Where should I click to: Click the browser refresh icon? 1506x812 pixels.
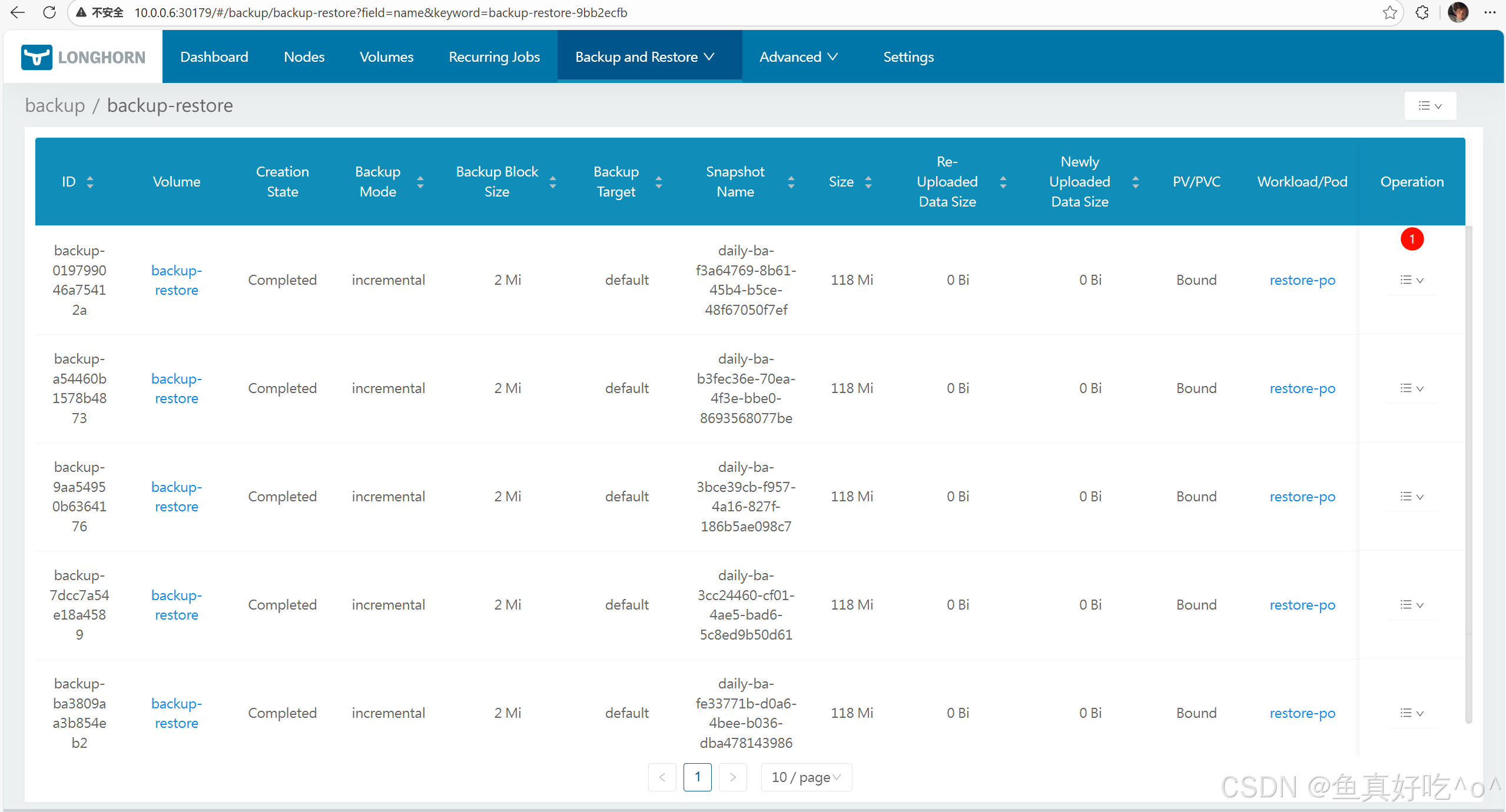(x=49, y=12)
